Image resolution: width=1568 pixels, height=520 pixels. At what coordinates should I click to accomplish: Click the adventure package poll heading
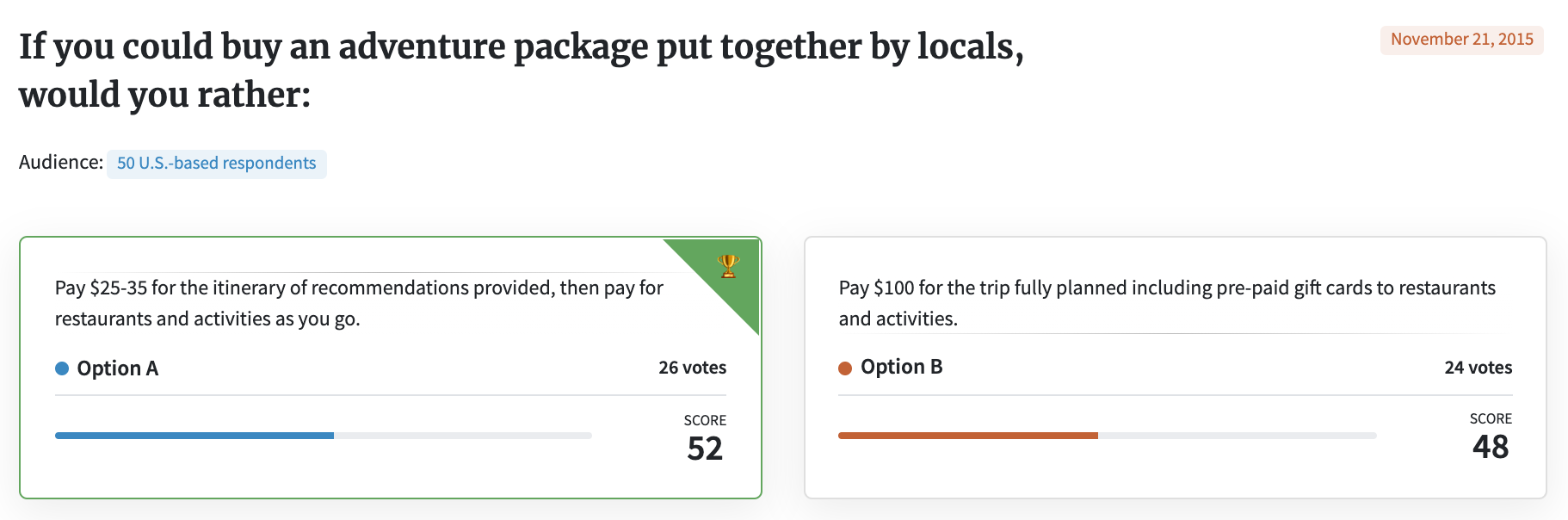pos(522,71)
